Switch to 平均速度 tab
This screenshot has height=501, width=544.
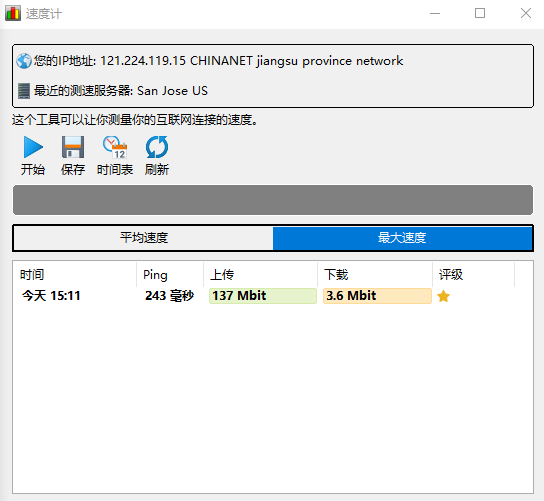click(x=144, y=238)
